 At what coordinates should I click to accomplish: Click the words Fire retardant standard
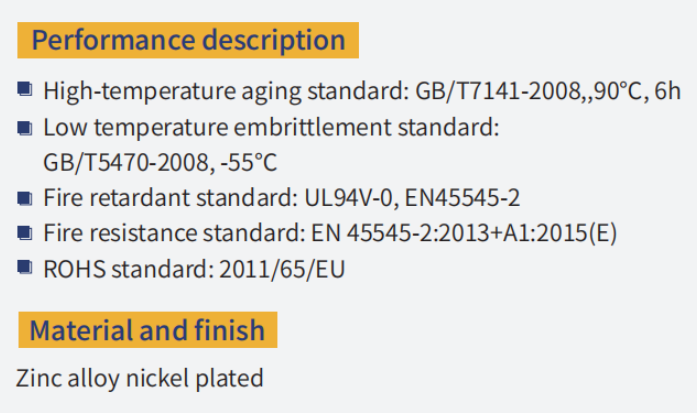coord(170,198)
